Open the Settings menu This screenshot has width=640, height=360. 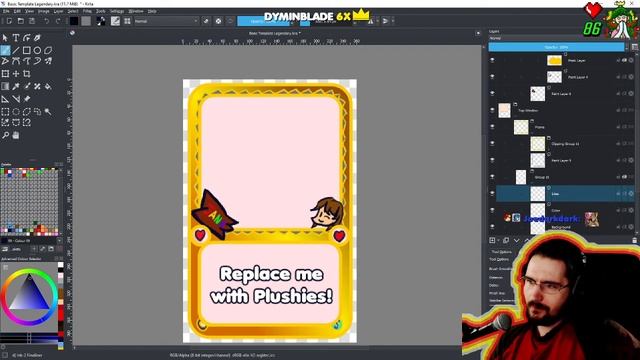[x=117, y=11]
